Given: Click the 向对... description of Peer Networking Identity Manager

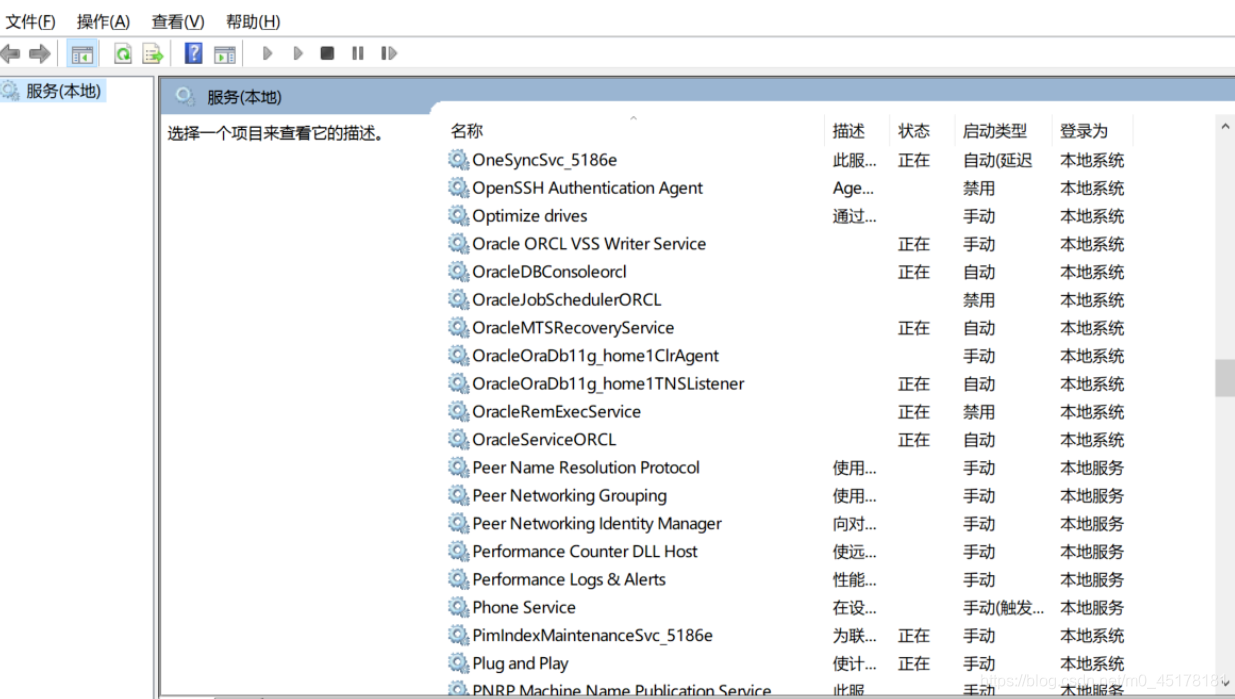Looking at the screenshot, I should [x=855, y=524].
